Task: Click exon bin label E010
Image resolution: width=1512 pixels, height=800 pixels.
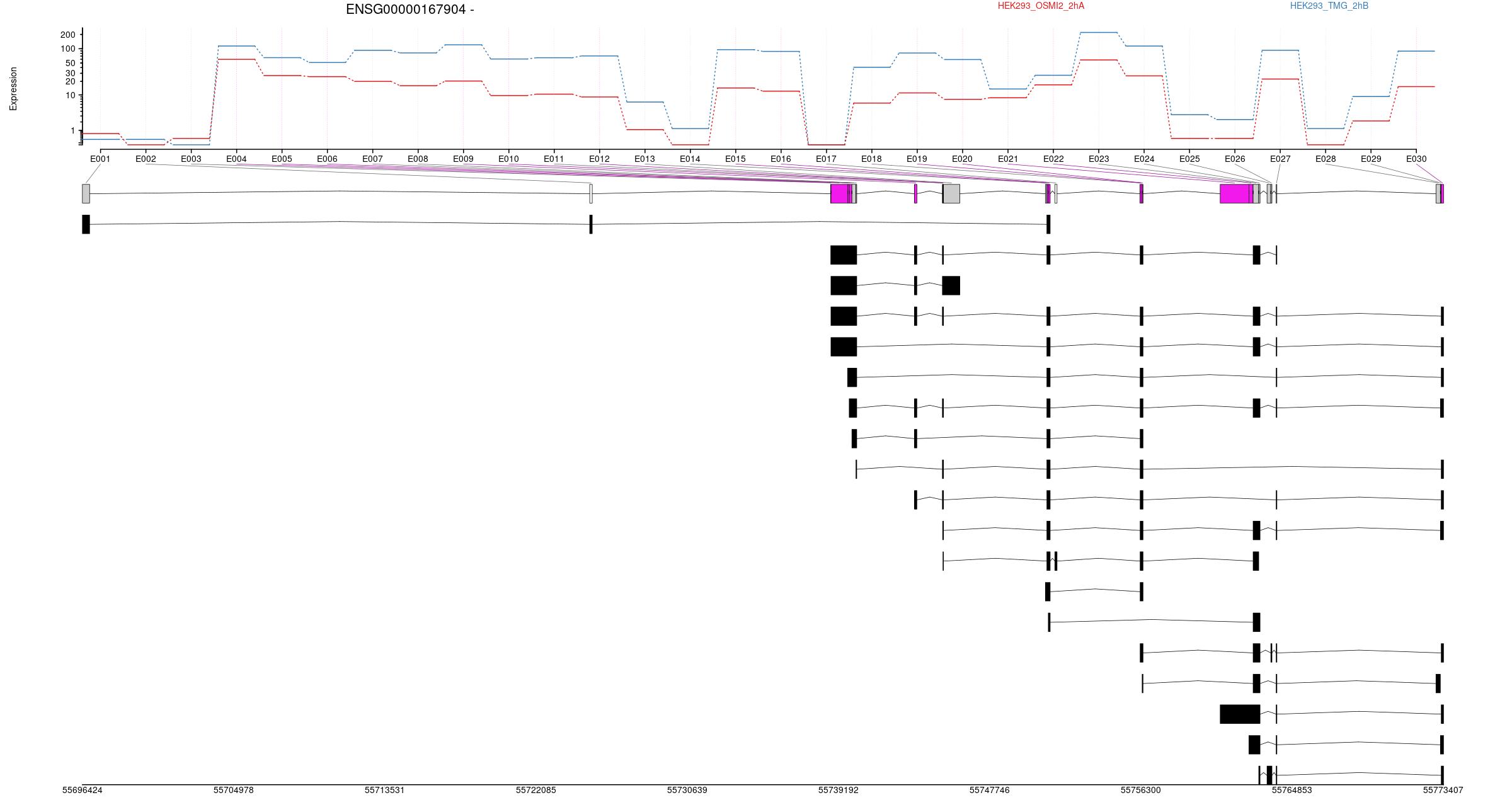Action: (x=508, y=159)
